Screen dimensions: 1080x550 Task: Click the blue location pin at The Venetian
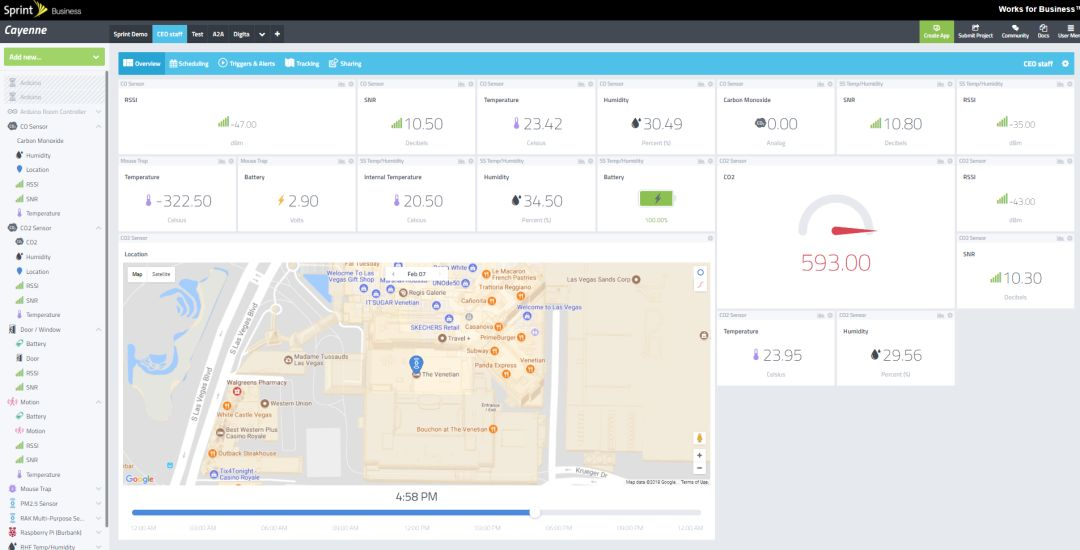[x=416, y=364]
